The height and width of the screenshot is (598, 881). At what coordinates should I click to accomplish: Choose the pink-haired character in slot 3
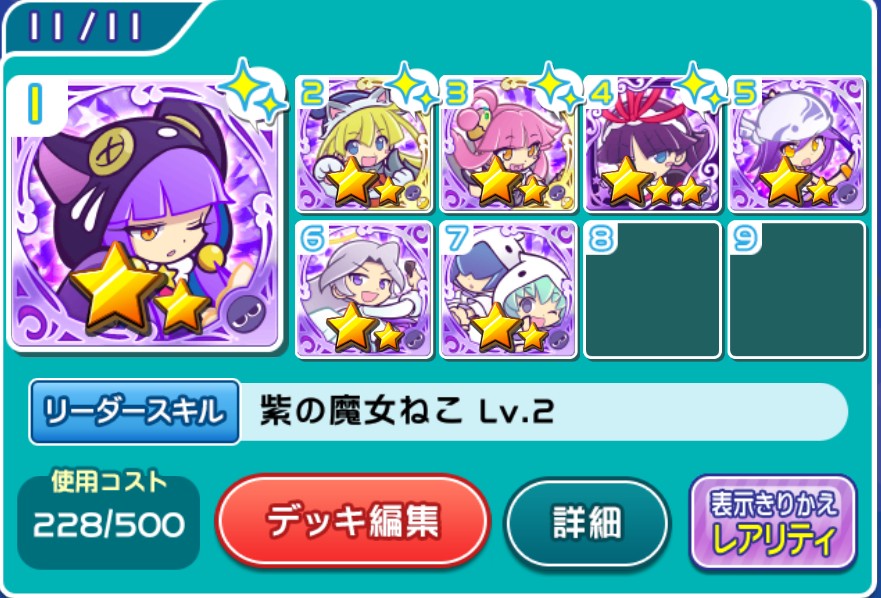[x=508, y=145]
